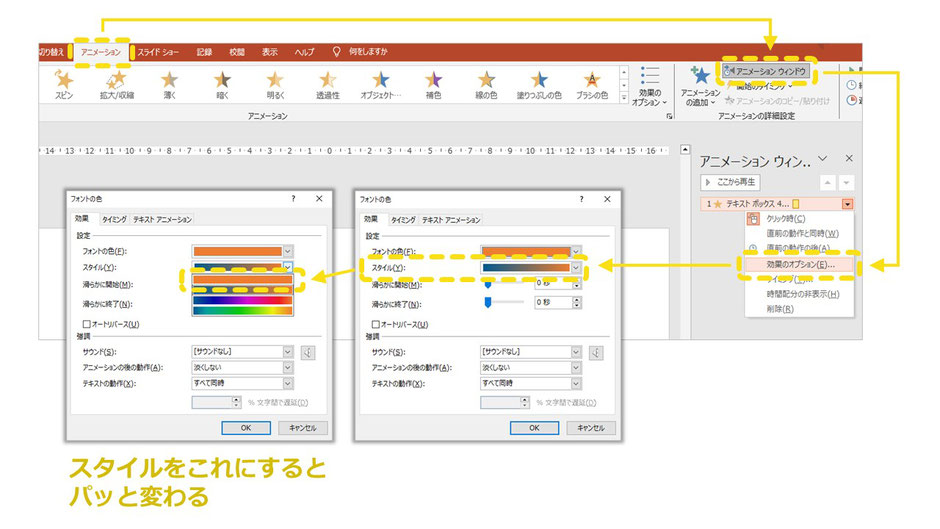
Task: Select the 透過性 animation effect
Action: coord(328,85)
